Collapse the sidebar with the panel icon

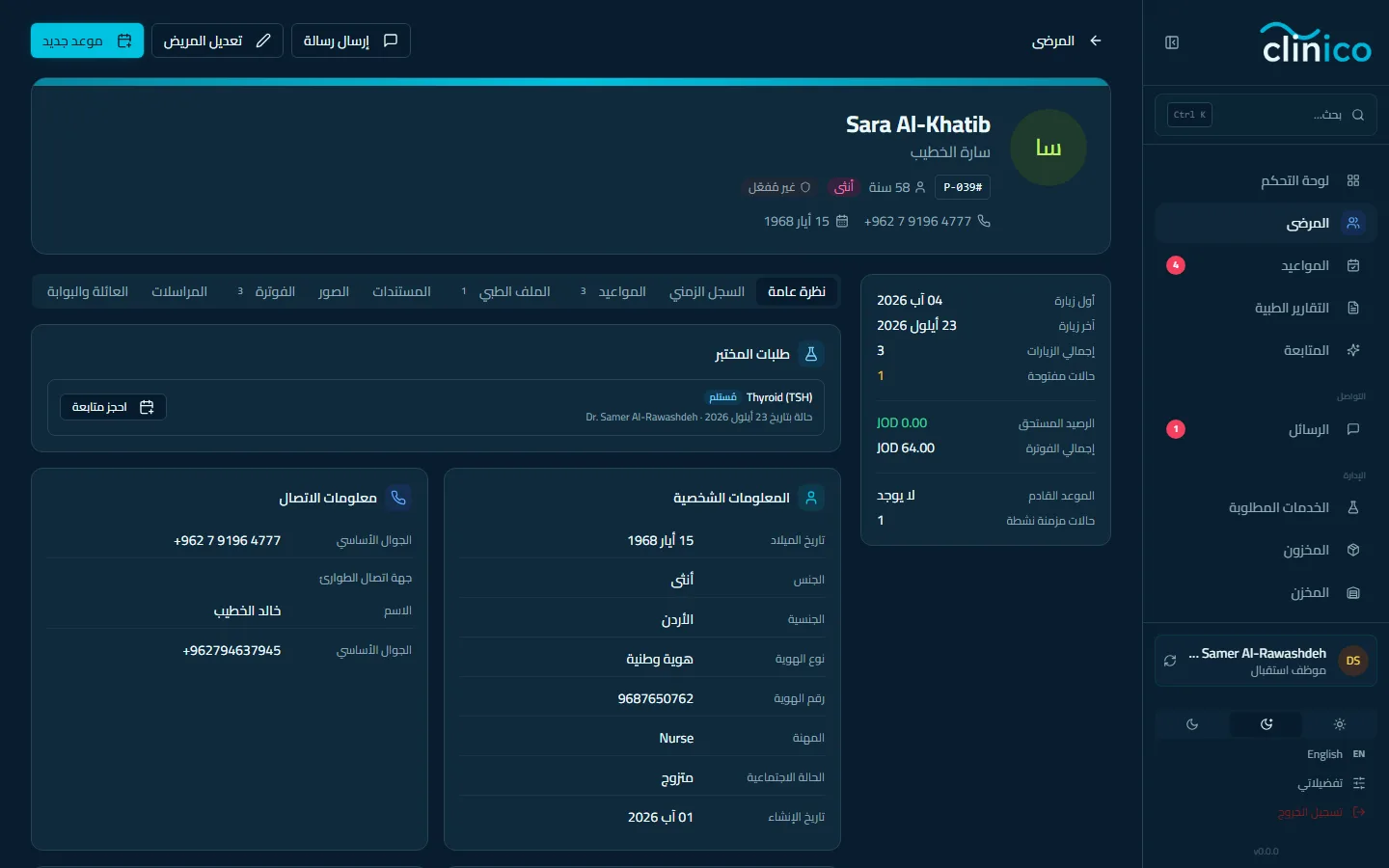(x=1172, y=42)
